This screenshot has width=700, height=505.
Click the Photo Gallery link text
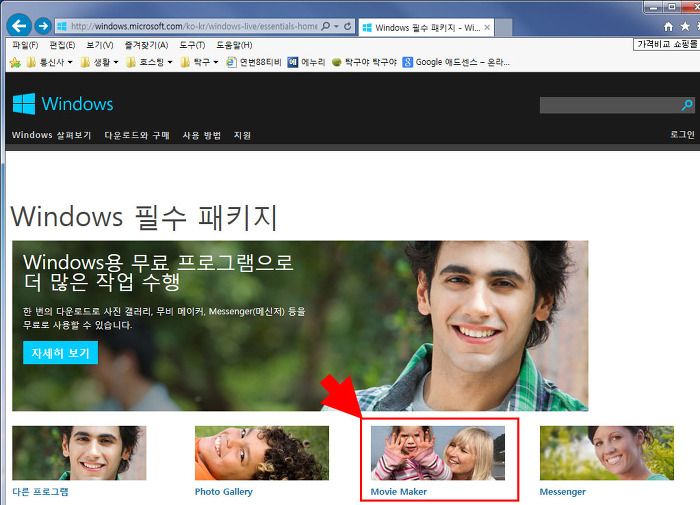tap(224, 492)
